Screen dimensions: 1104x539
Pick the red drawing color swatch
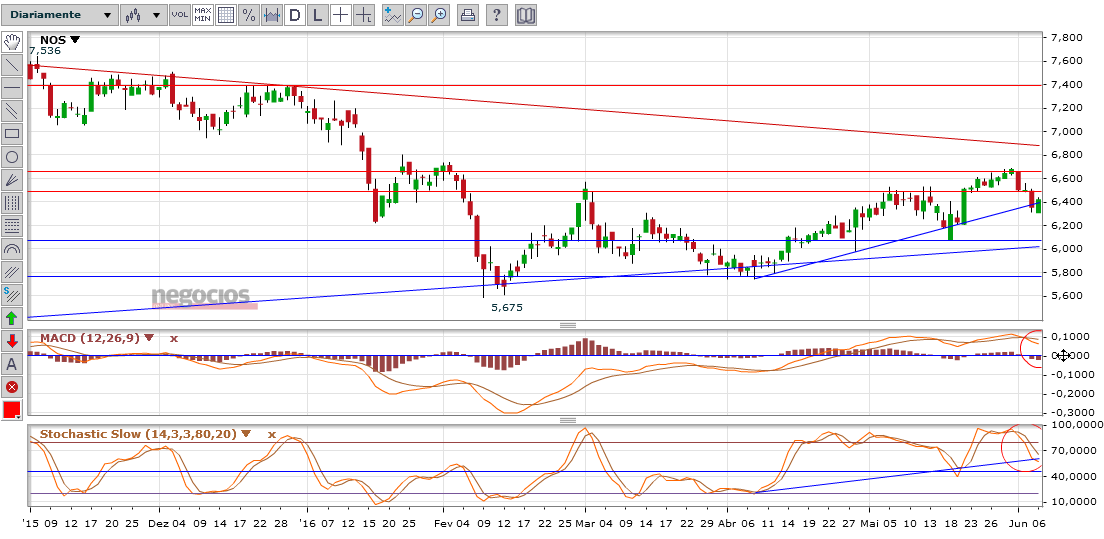12,410
